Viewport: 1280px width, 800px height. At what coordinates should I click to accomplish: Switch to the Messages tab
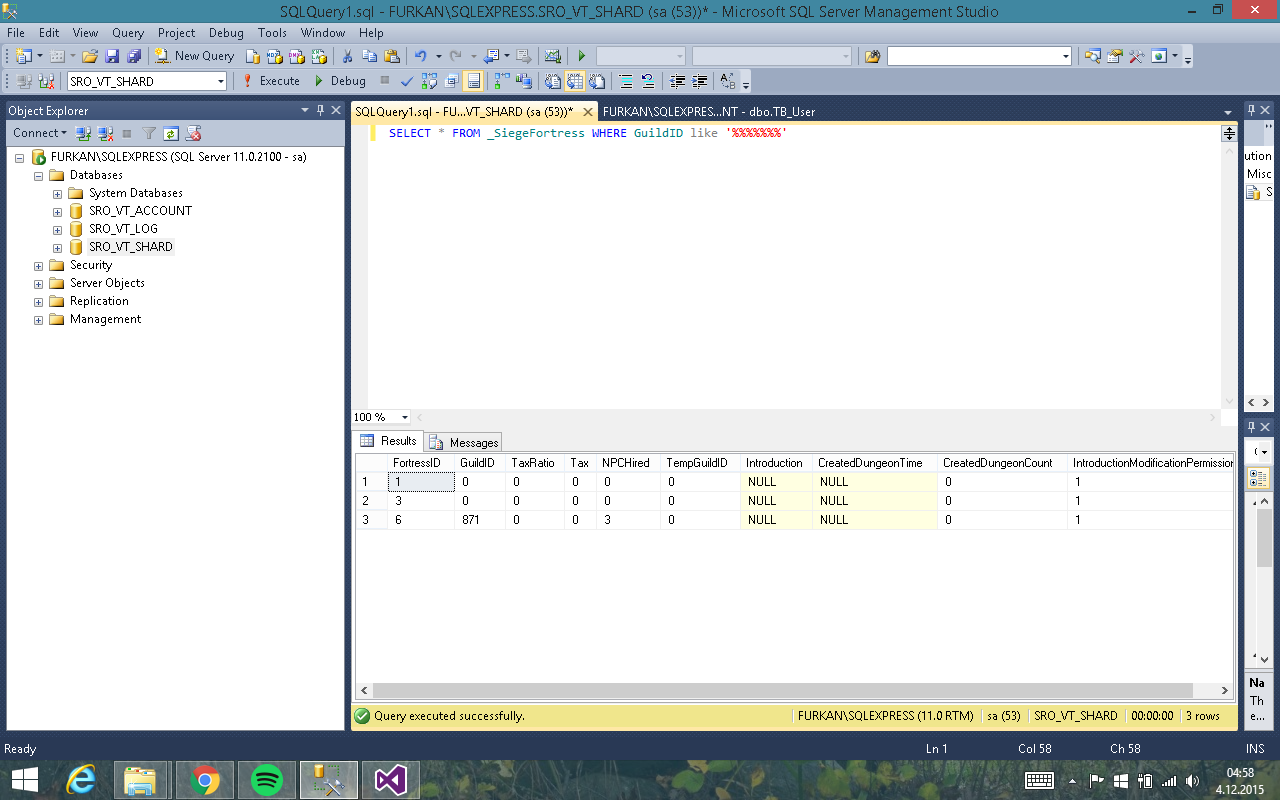coord(464,442)
